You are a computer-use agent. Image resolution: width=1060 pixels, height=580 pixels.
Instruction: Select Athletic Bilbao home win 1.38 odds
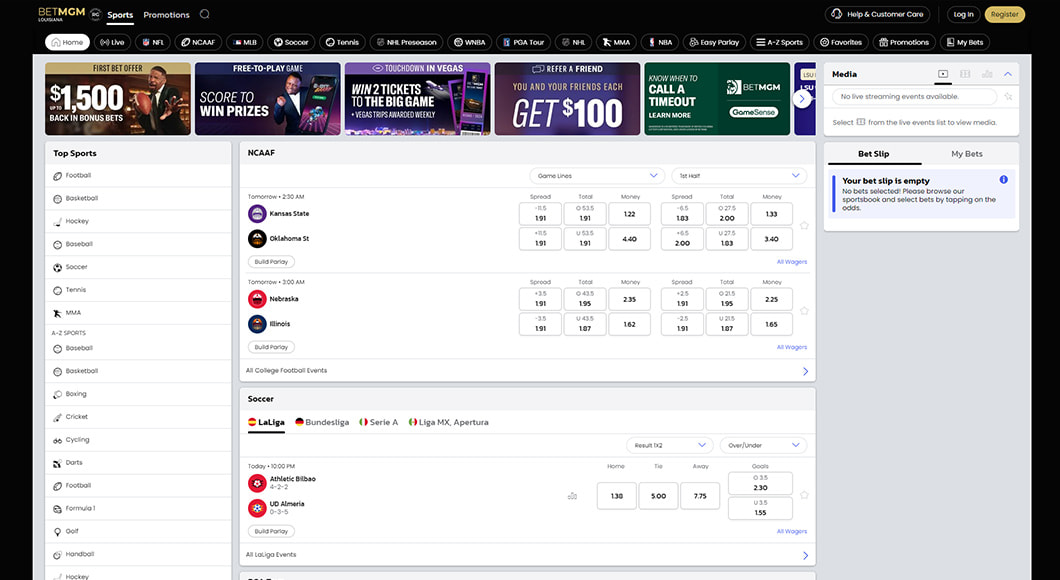click(617, 496)
